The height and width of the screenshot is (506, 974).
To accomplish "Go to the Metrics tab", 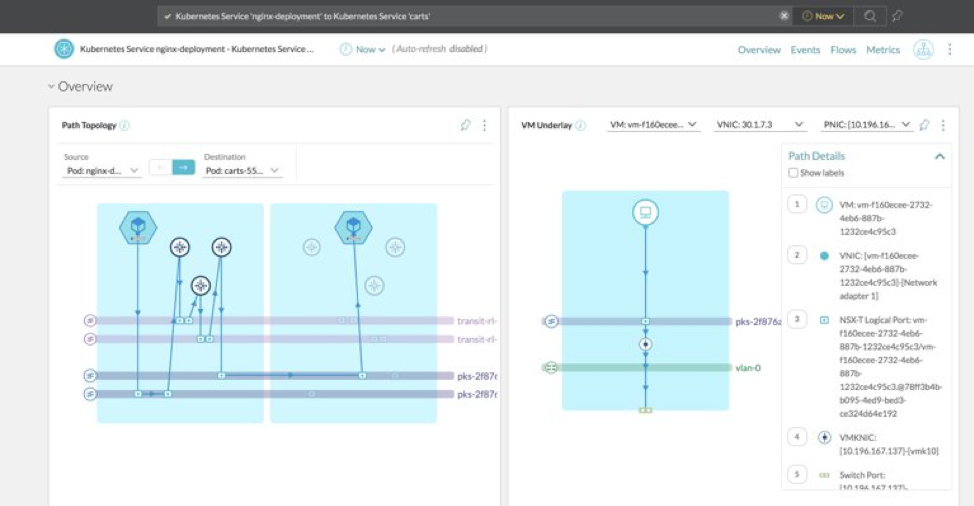I will 883,50.
